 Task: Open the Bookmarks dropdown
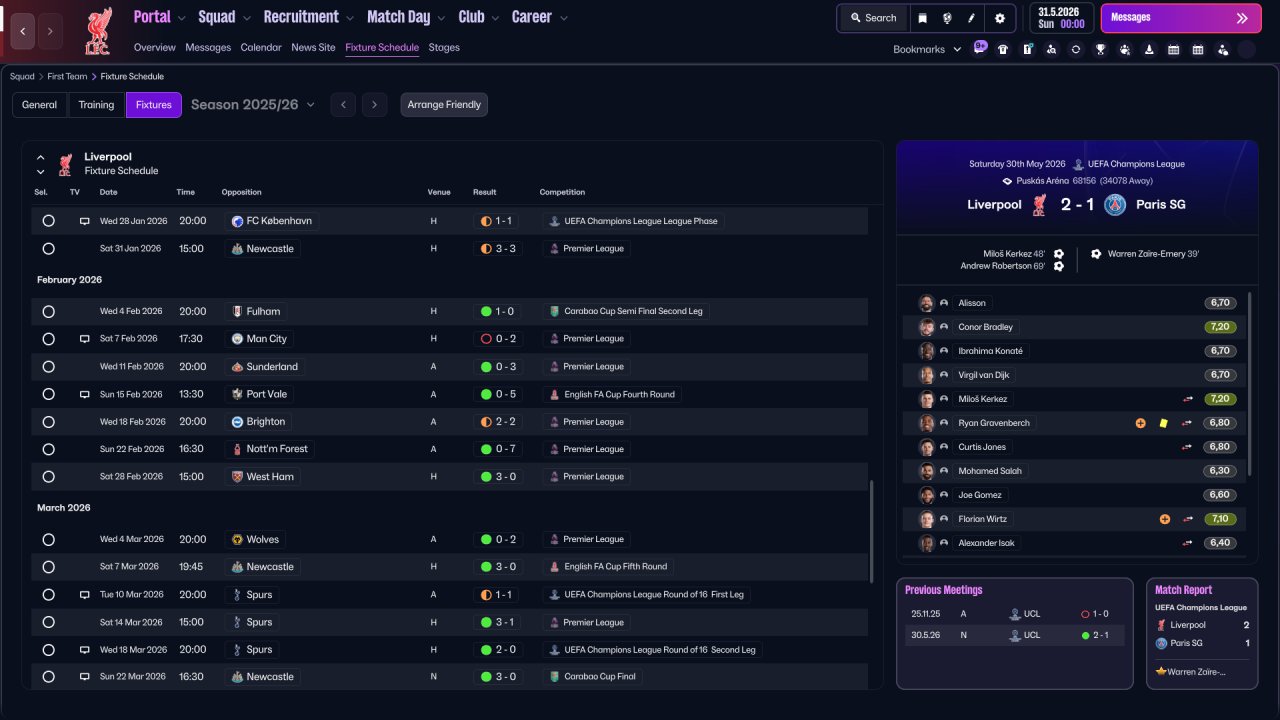click(927, 49)
